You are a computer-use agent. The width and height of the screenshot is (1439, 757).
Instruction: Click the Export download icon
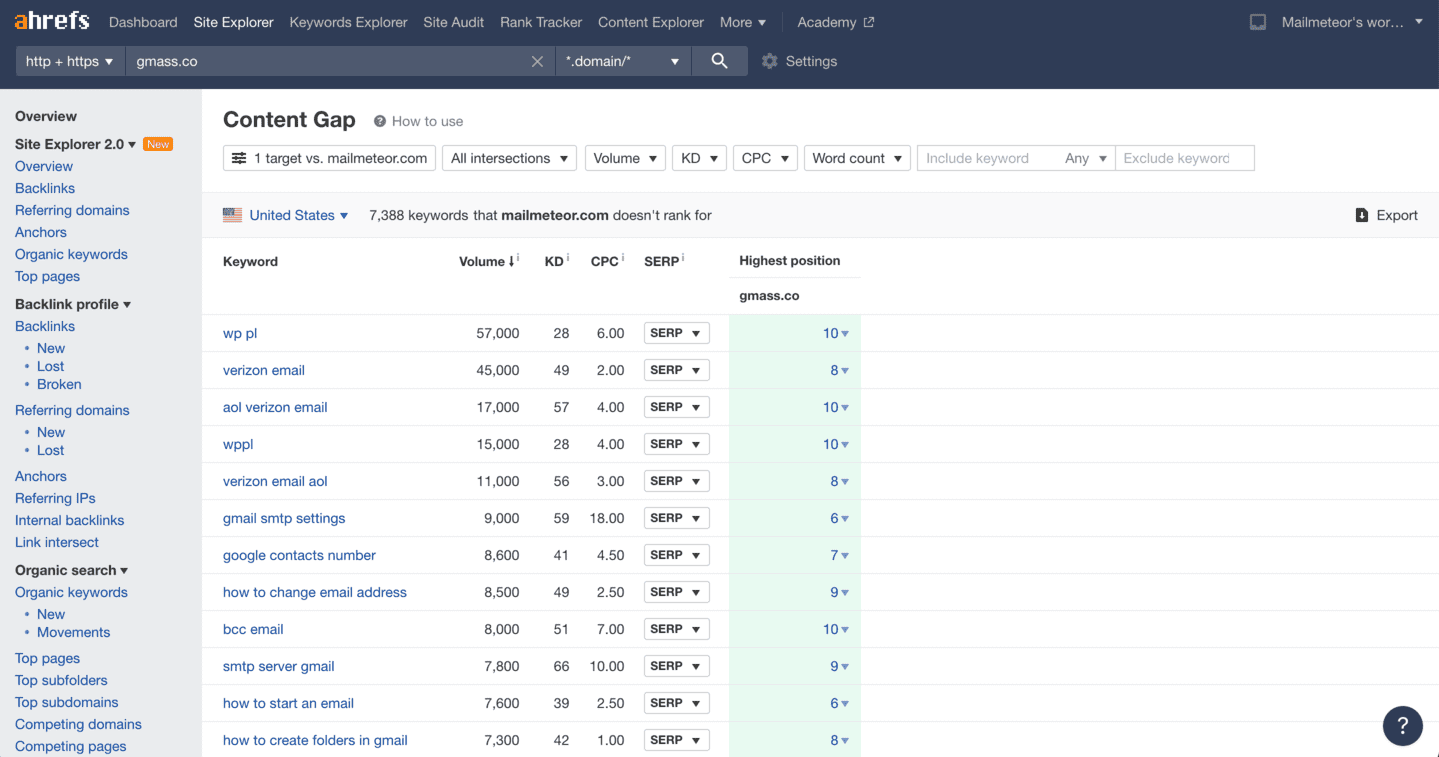tap(1361, 215)
